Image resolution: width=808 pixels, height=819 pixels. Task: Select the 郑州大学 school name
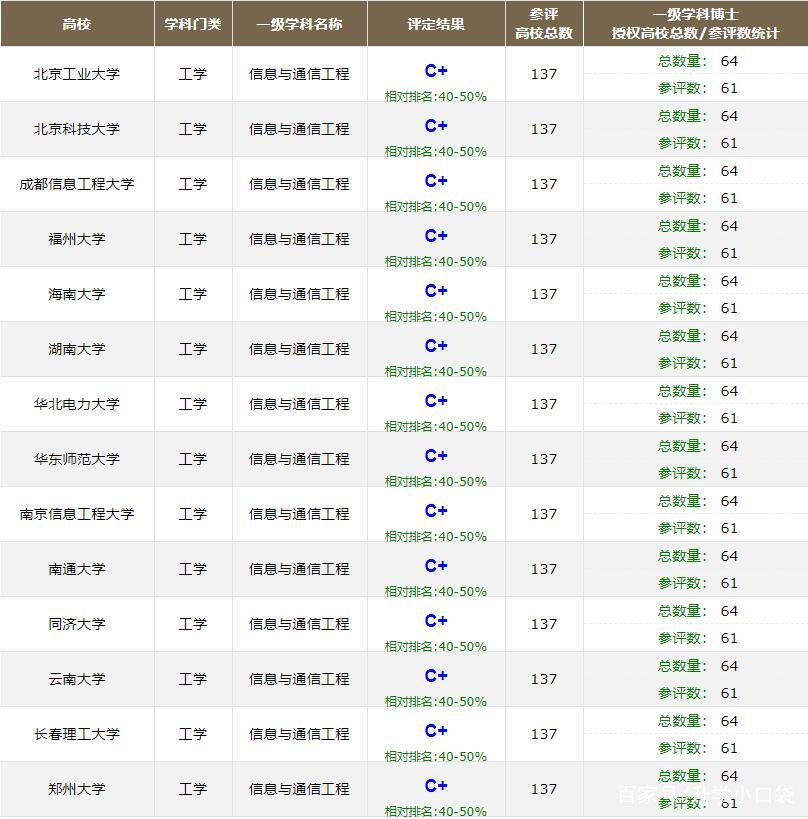click(x=77, y=789)
